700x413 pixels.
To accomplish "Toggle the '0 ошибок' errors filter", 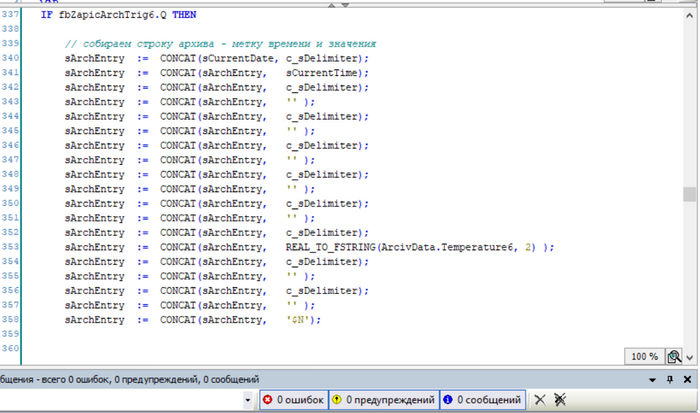I will 293,400.
